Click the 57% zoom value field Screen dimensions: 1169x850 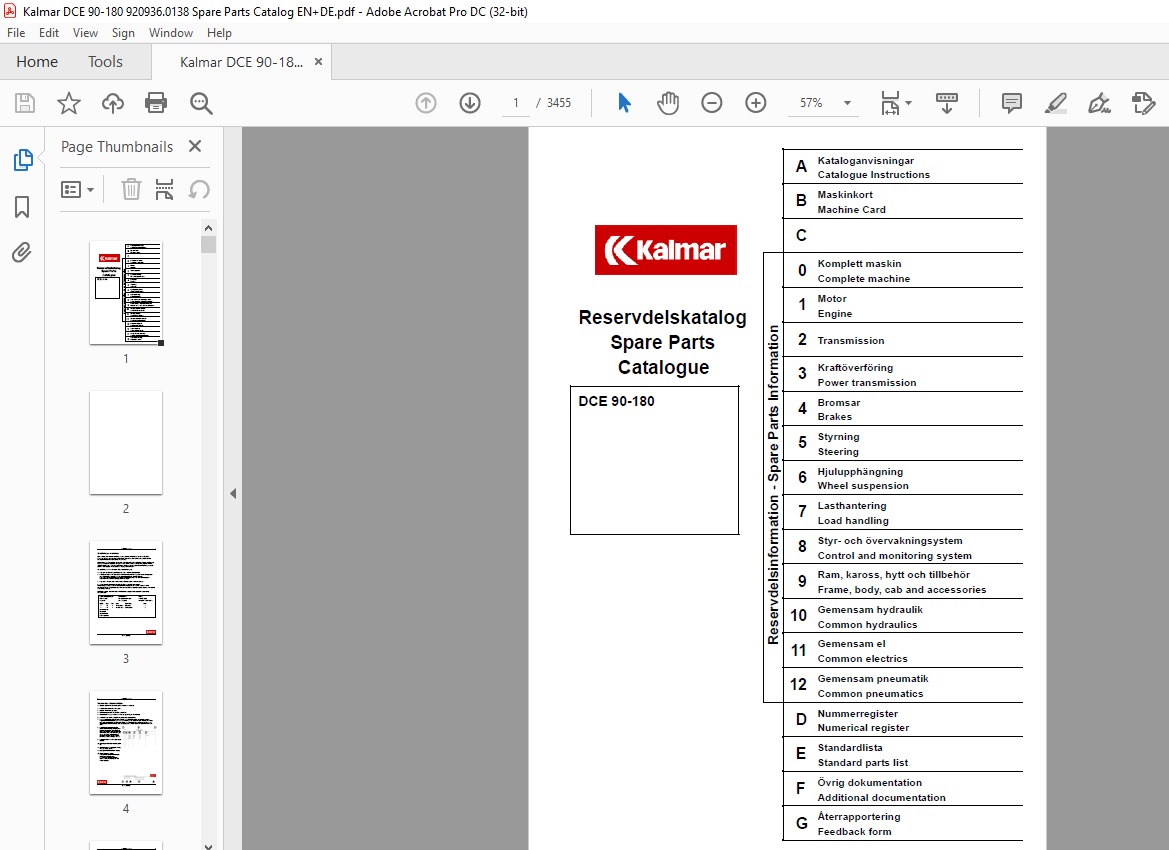pos(811,103)
